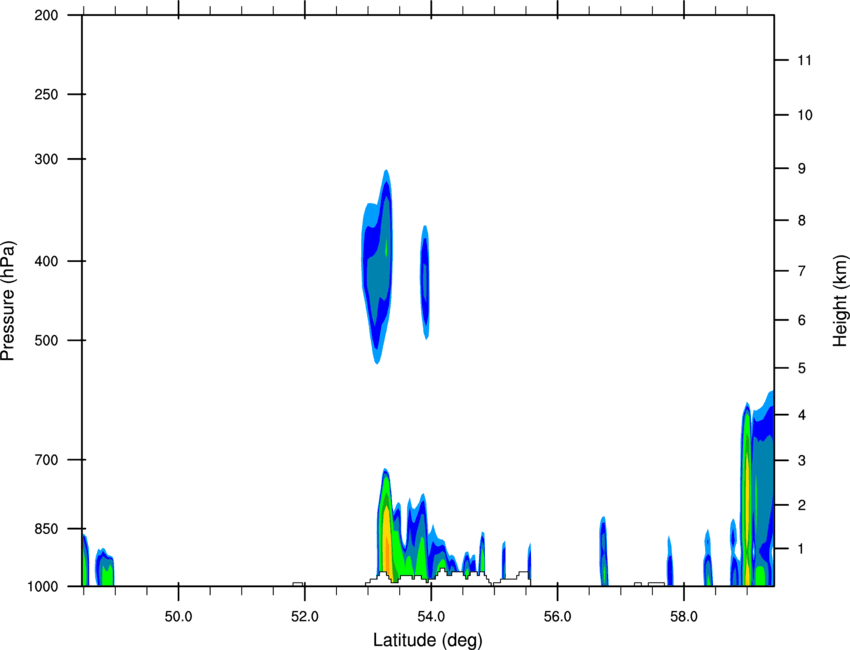Click the 'Latitude (deg)' axis title
Viewport: 850px width, 650px height.
(427, 640)
